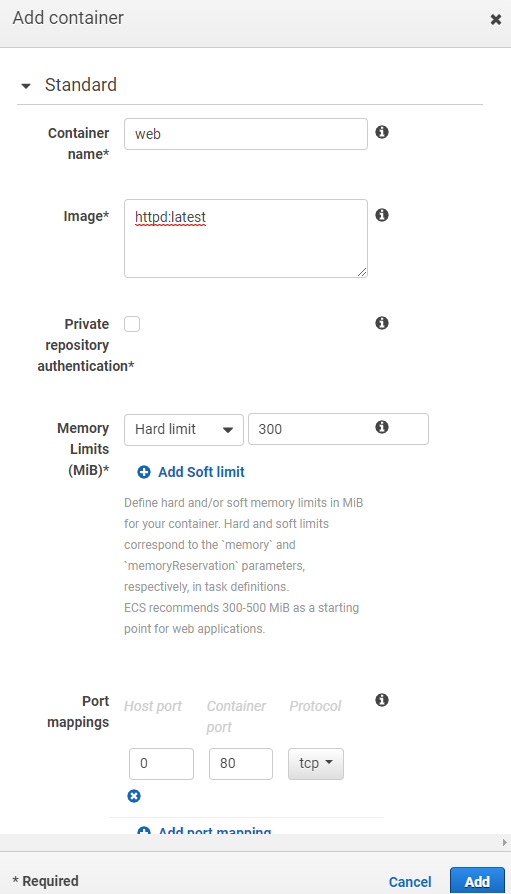The width and height of the screenshot is (511, 894).
Task: Close the Add container dialog
Action: click(x=496, y=20)
